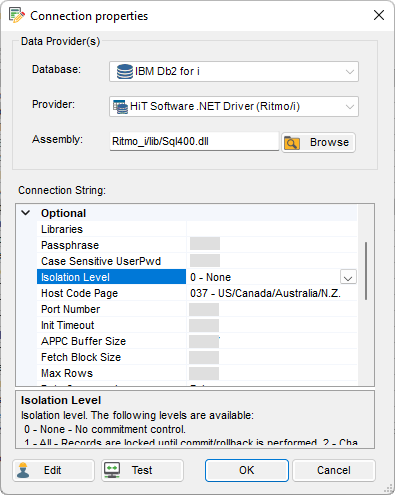395x495 pixels.
Task: Collapse the Optional property group
Action: [26, 213]
